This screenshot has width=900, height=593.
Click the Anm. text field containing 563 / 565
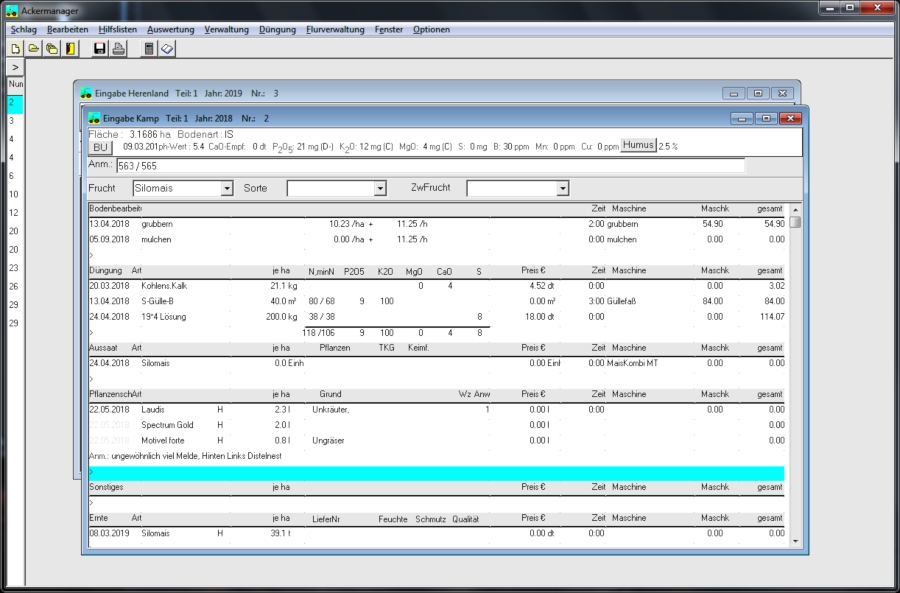pos(430,165)
